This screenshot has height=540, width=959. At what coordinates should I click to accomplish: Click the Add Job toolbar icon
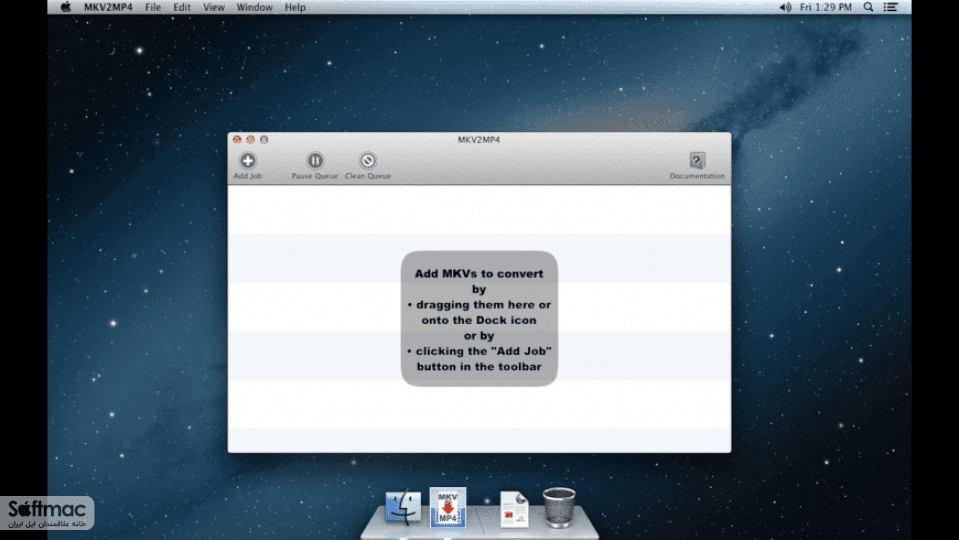pos(248,161)
